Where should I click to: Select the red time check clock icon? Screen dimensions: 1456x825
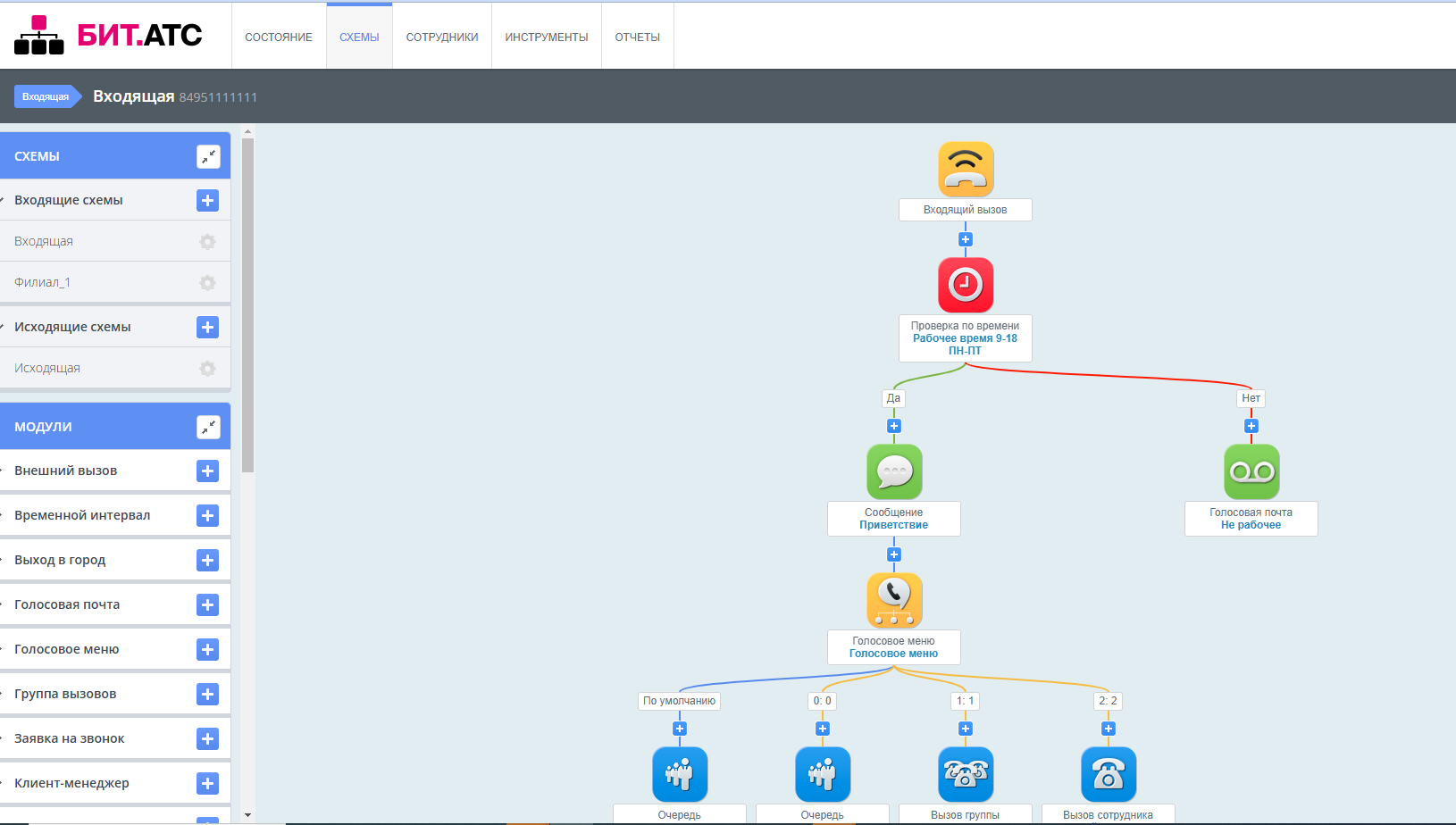[966, 285]
